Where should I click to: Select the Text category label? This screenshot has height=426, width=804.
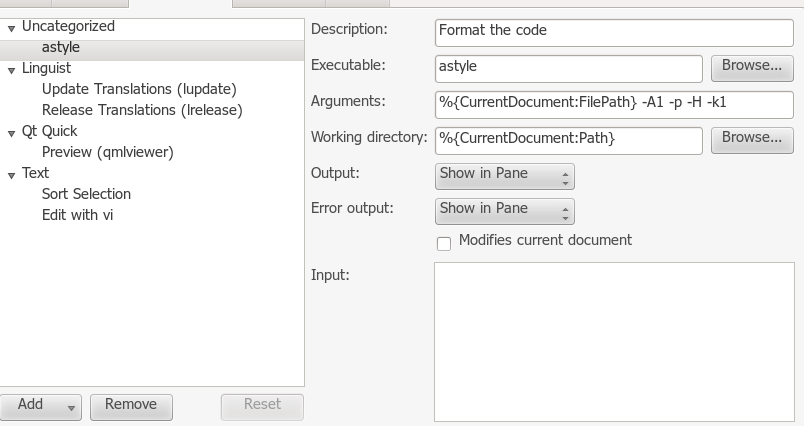point(35,173)
